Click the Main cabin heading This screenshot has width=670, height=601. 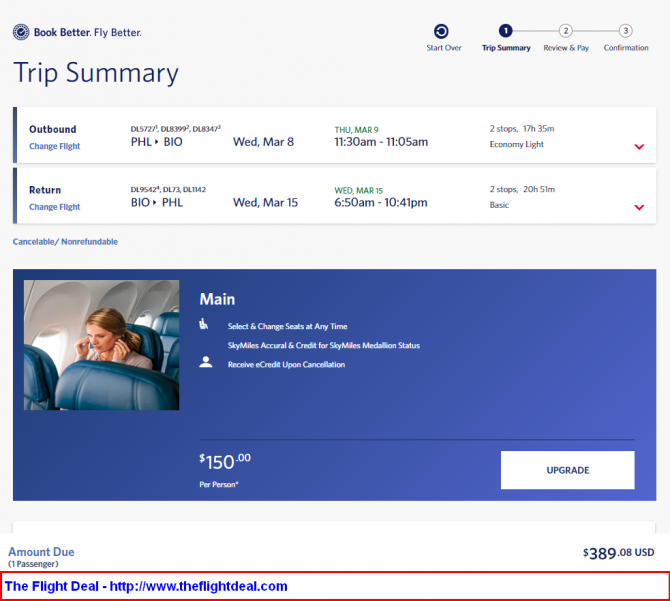click(x=217, y=299)
